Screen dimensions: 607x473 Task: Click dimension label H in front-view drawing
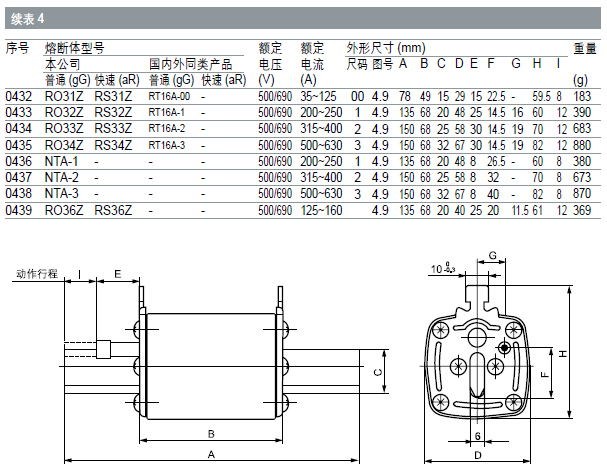point(562,353)
